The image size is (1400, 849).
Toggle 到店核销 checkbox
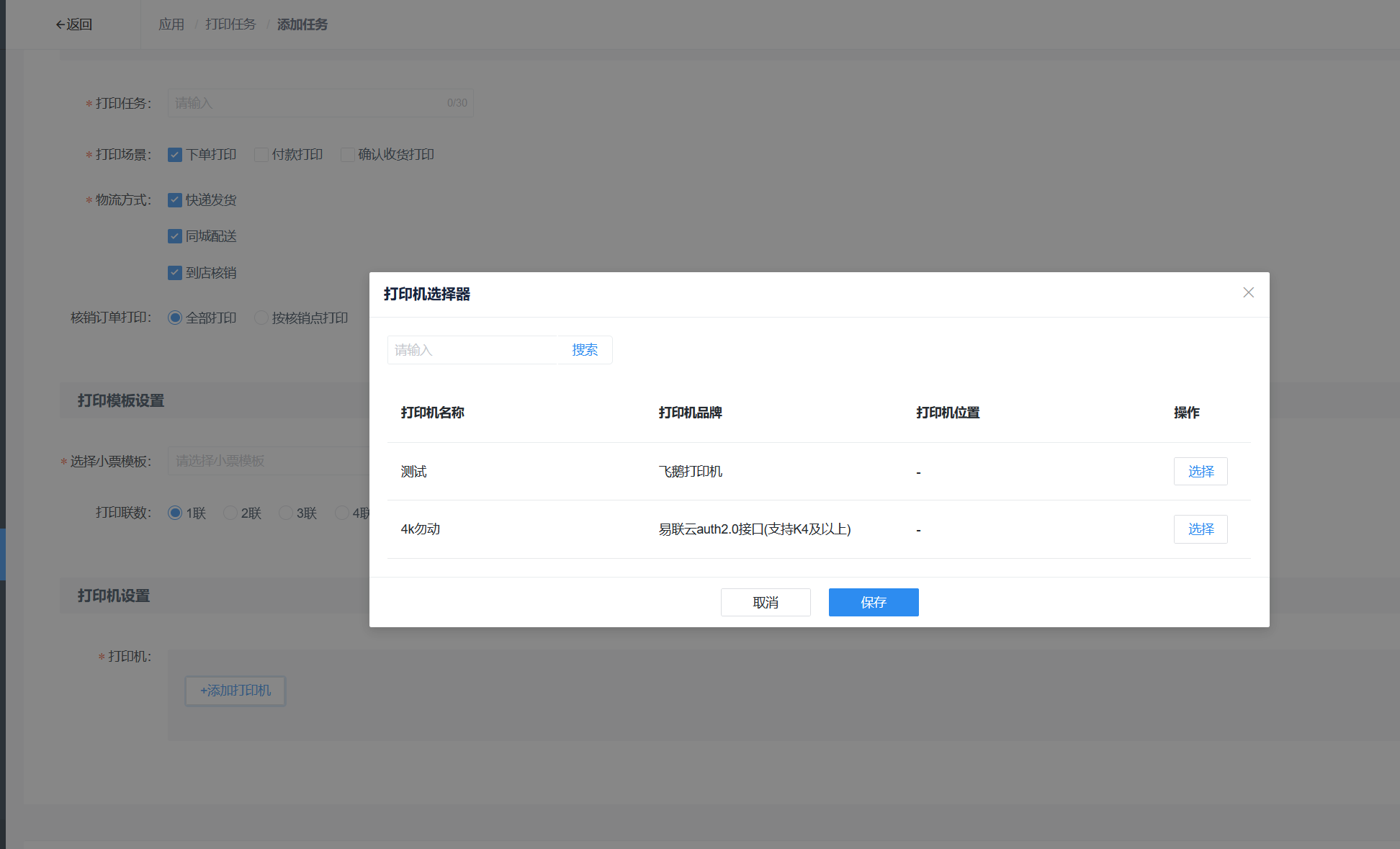175,273
